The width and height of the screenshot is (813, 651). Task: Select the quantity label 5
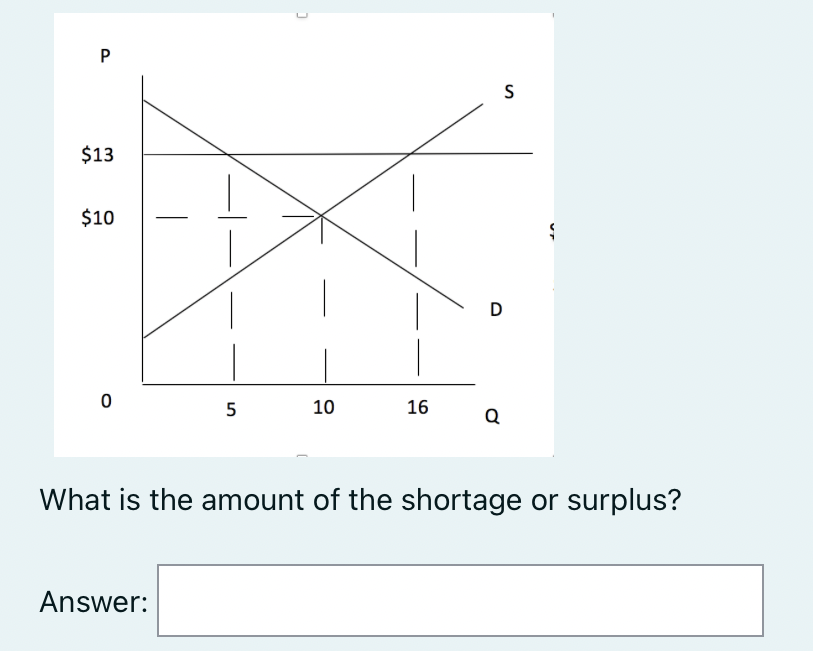click(x=231, y=405)
